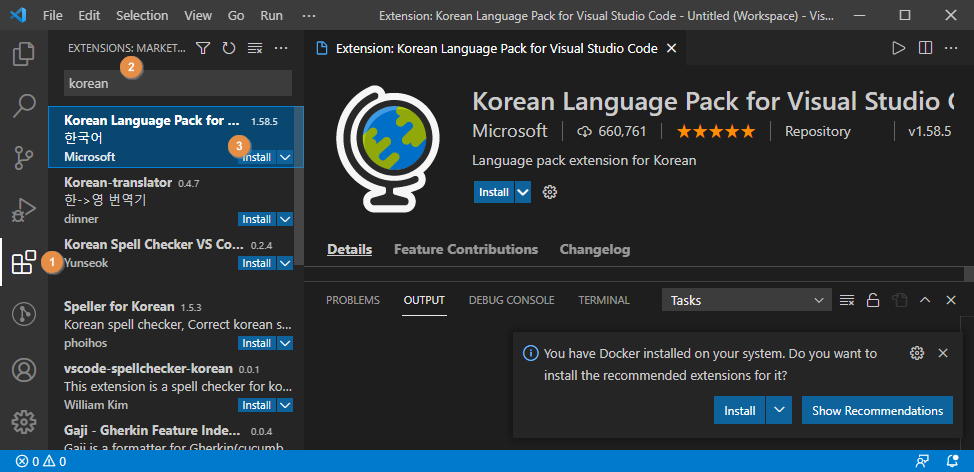Click the extensions search field containing korean
This screenshot has width=974, height=472.
tap(178, 83)
